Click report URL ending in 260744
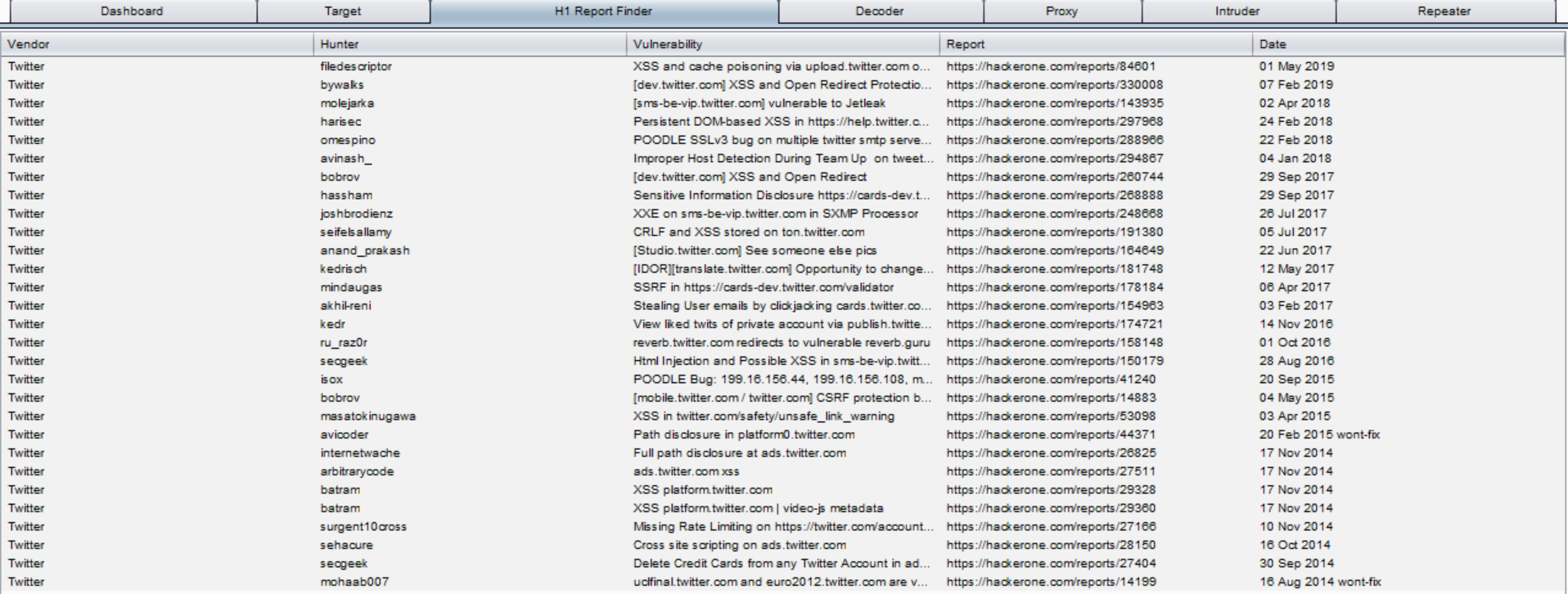 point(1055,177)
